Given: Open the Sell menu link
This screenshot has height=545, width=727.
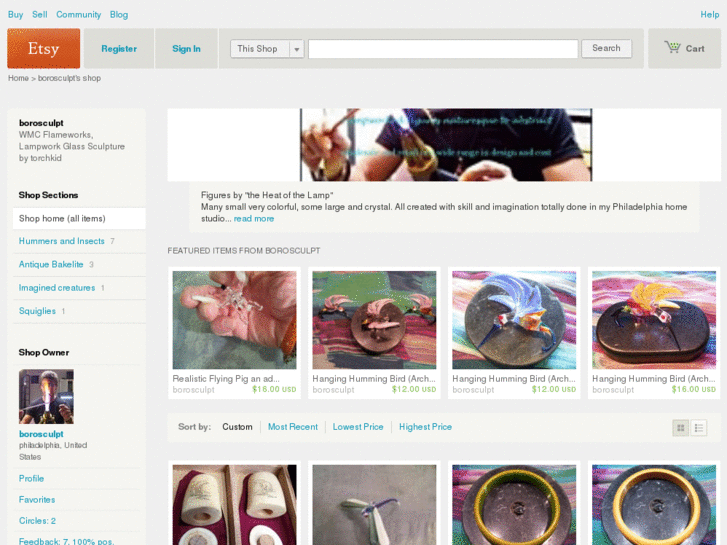Looking at the screenshot, I should [x=40, y=14].
